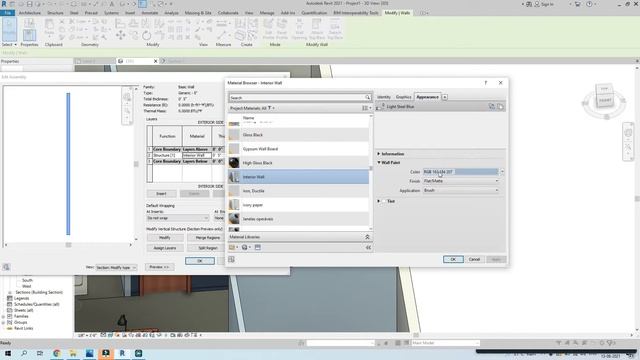
Task: Select the Ivory paper material
Action: (298, 205)
